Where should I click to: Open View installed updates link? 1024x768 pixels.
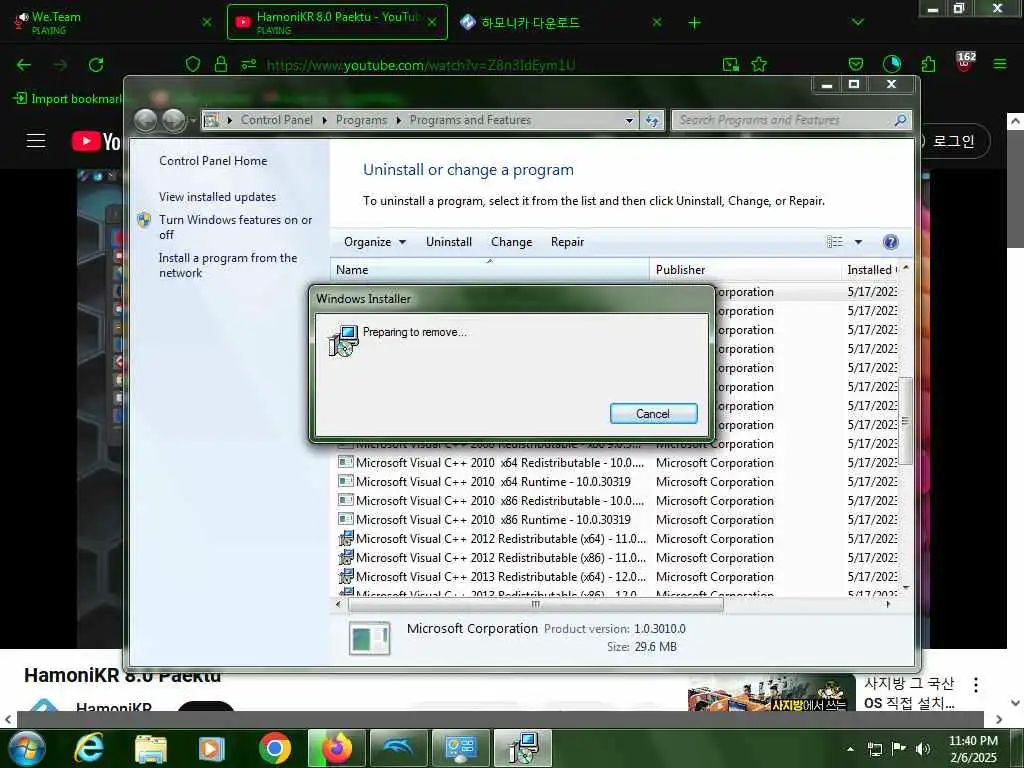coord(217,197)
